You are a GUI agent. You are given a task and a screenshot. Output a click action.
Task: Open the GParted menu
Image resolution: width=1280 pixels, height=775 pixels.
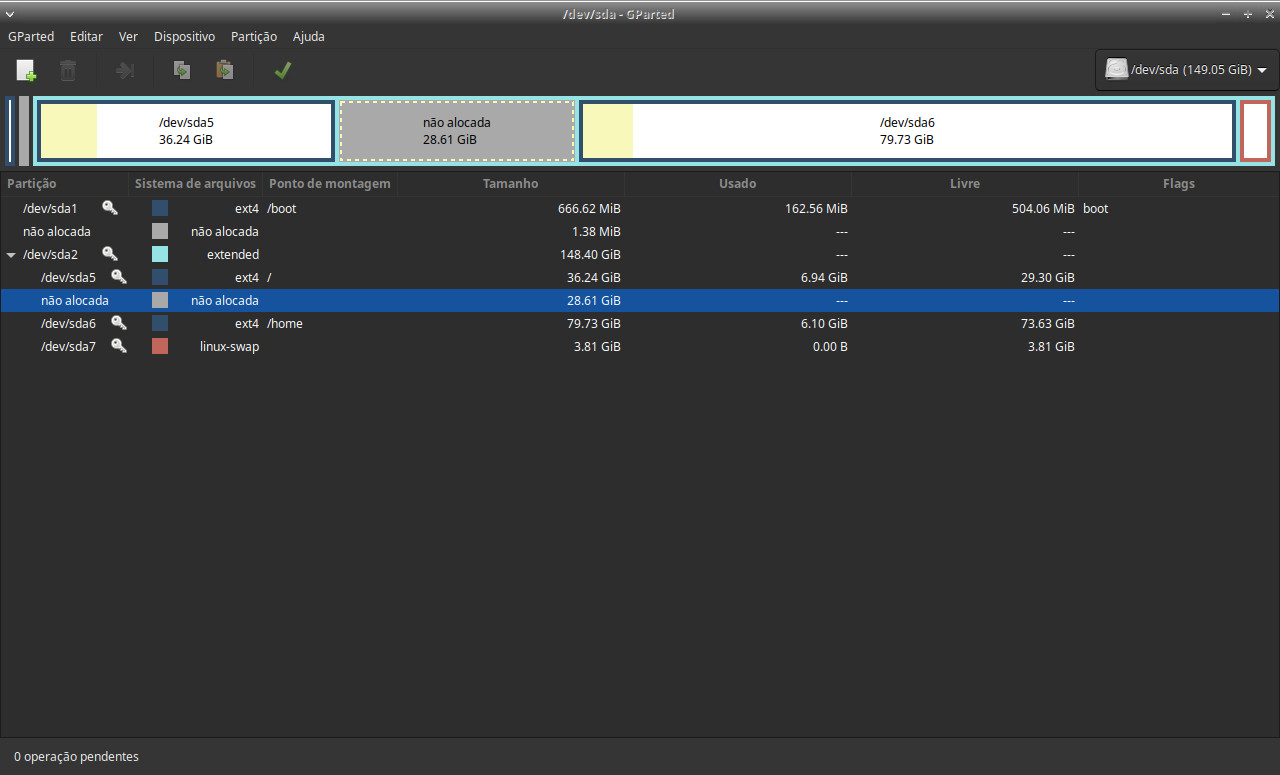pyautogui.click(x=31, y=36)
